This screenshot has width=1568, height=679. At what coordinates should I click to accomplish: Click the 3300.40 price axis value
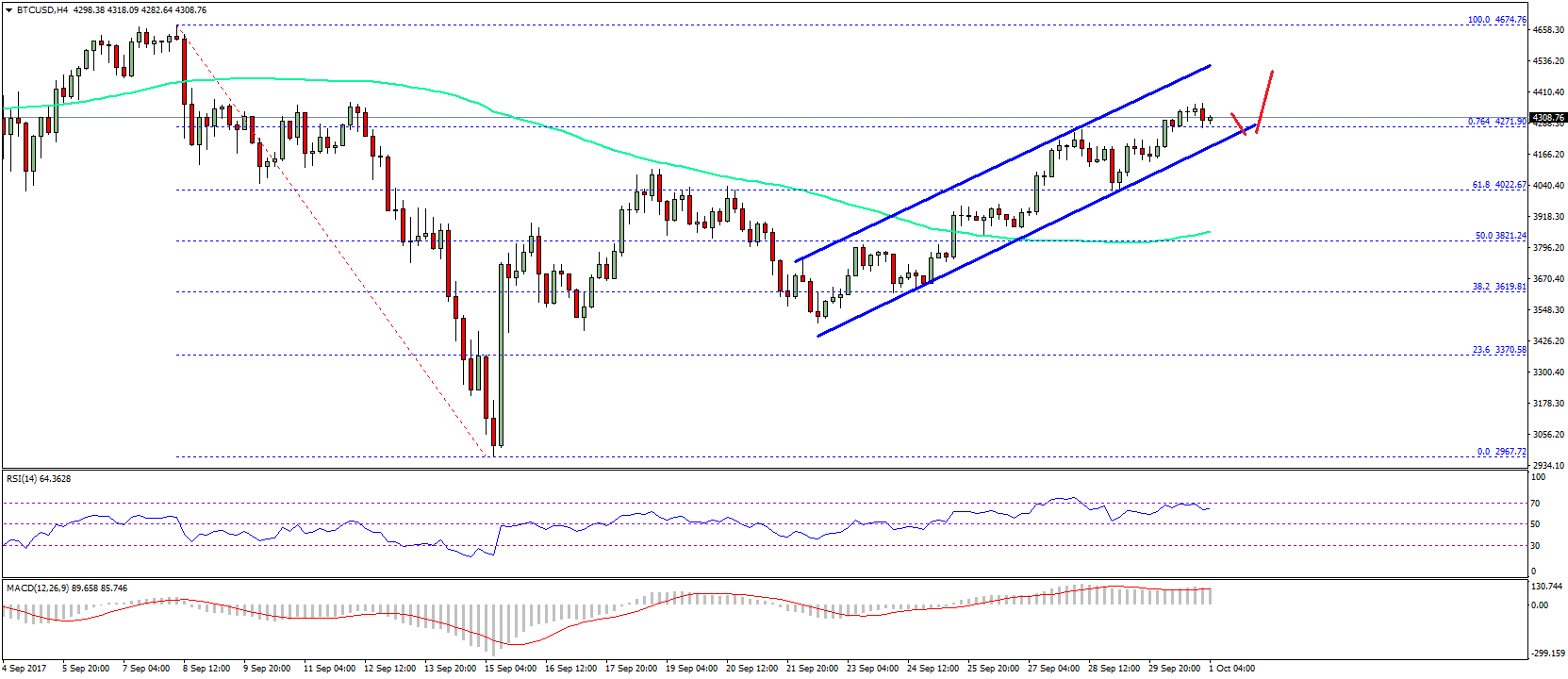click(x=1548, y=373)
